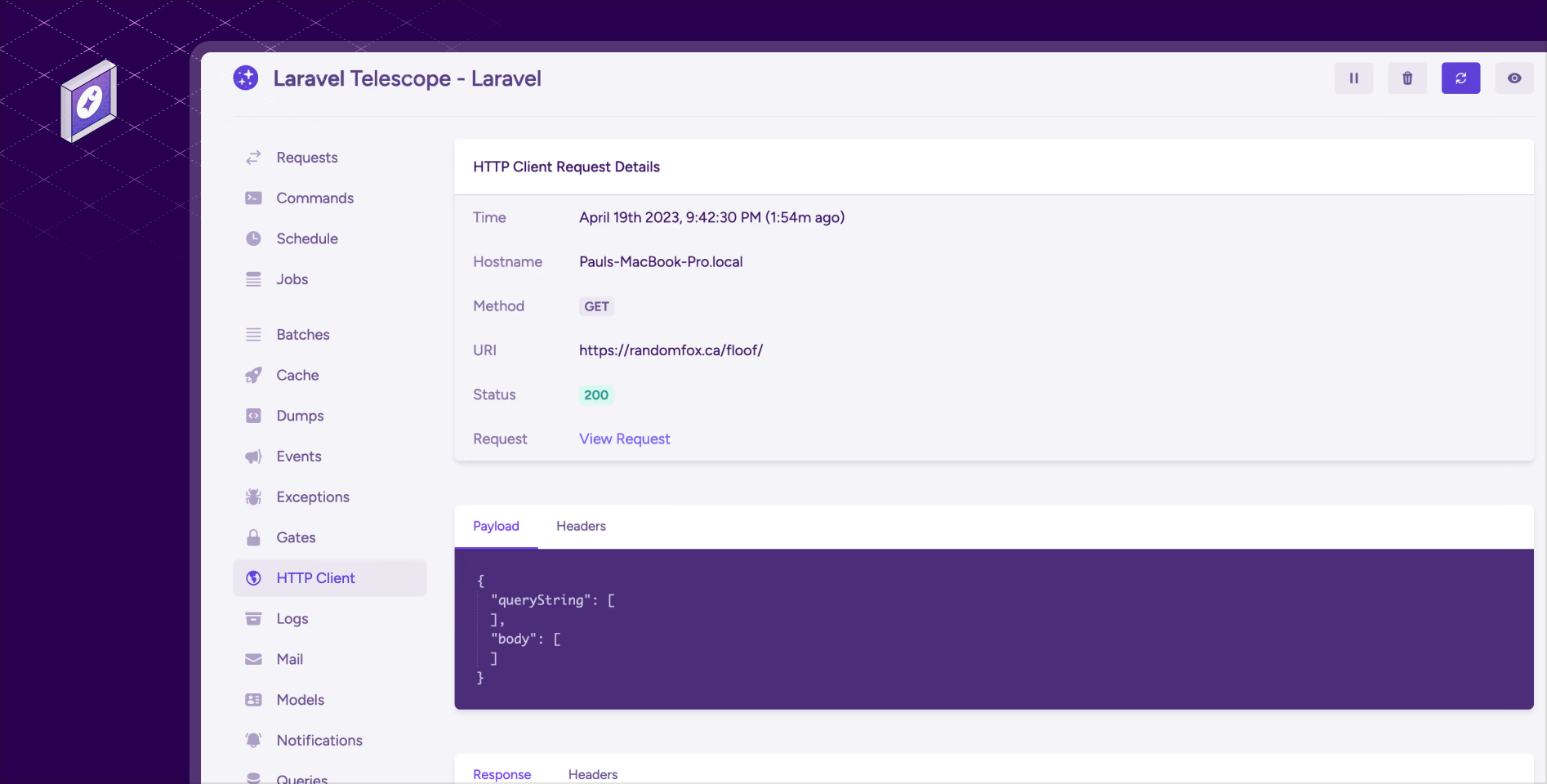The width and height of the screenshot is (1547, 784).
Task: Select the Schedule clock icon
Action: (254, 238)
